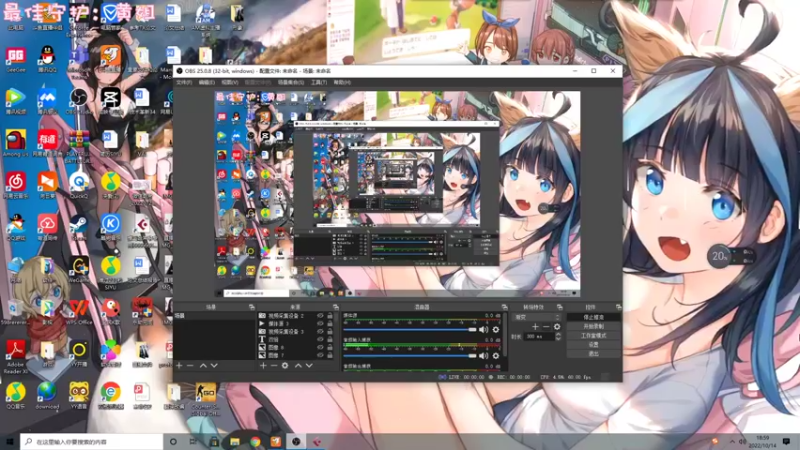Click 设置 button in controls
800x450 pixels.
click(593, 345)
